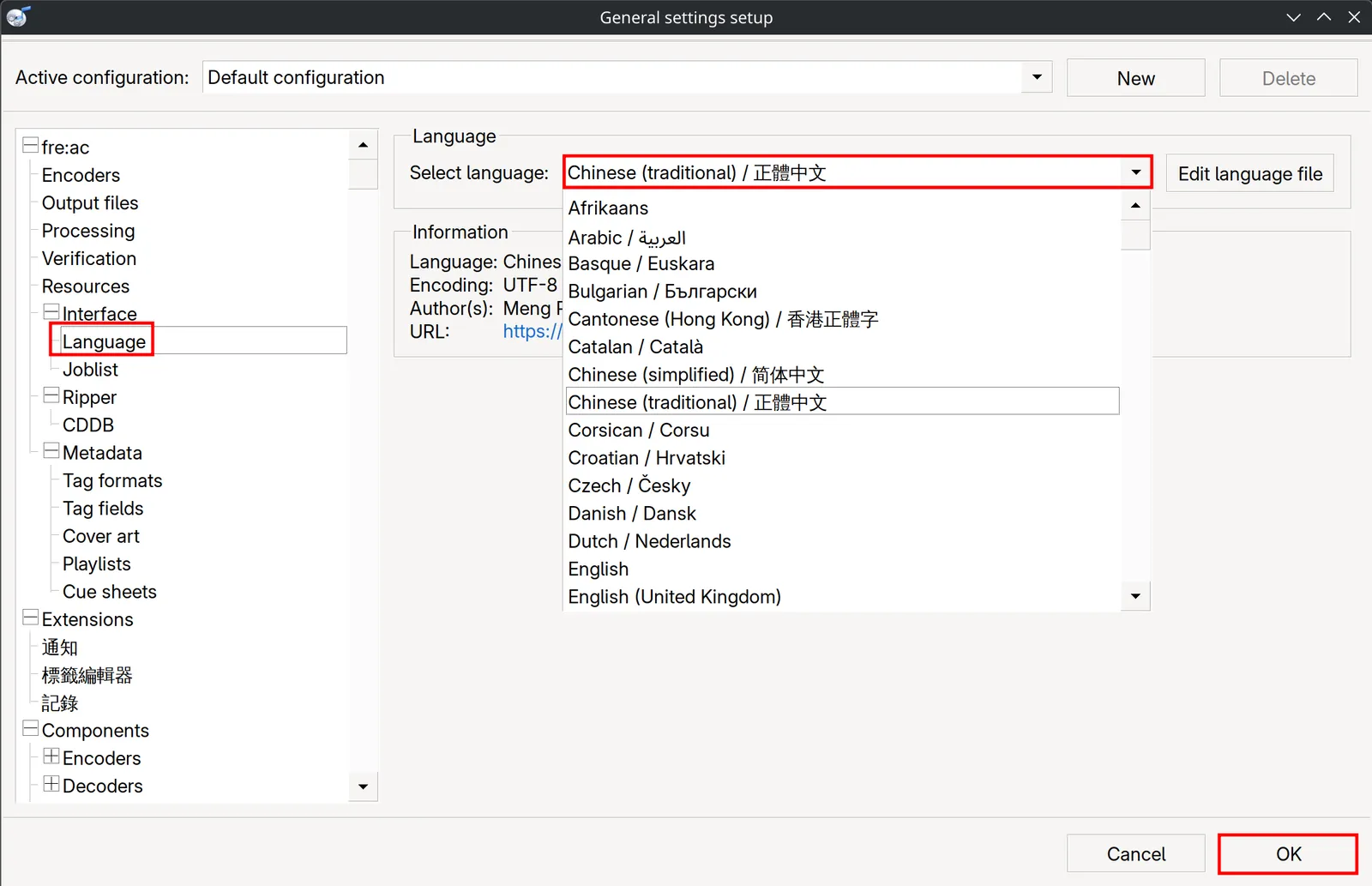Confirm settings with the OK button
Viewport: 1372px width, 886px height.
[1288, 854]
